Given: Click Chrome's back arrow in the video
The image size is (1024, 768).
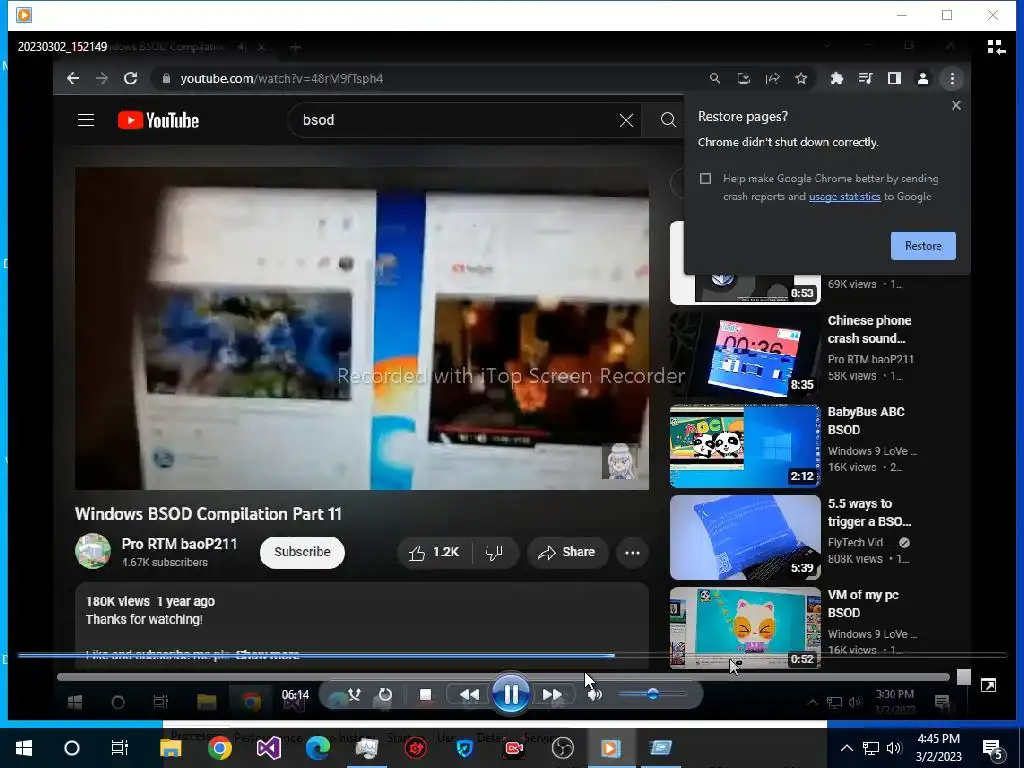Looking at the screenshot, I should tap(73, 78).
